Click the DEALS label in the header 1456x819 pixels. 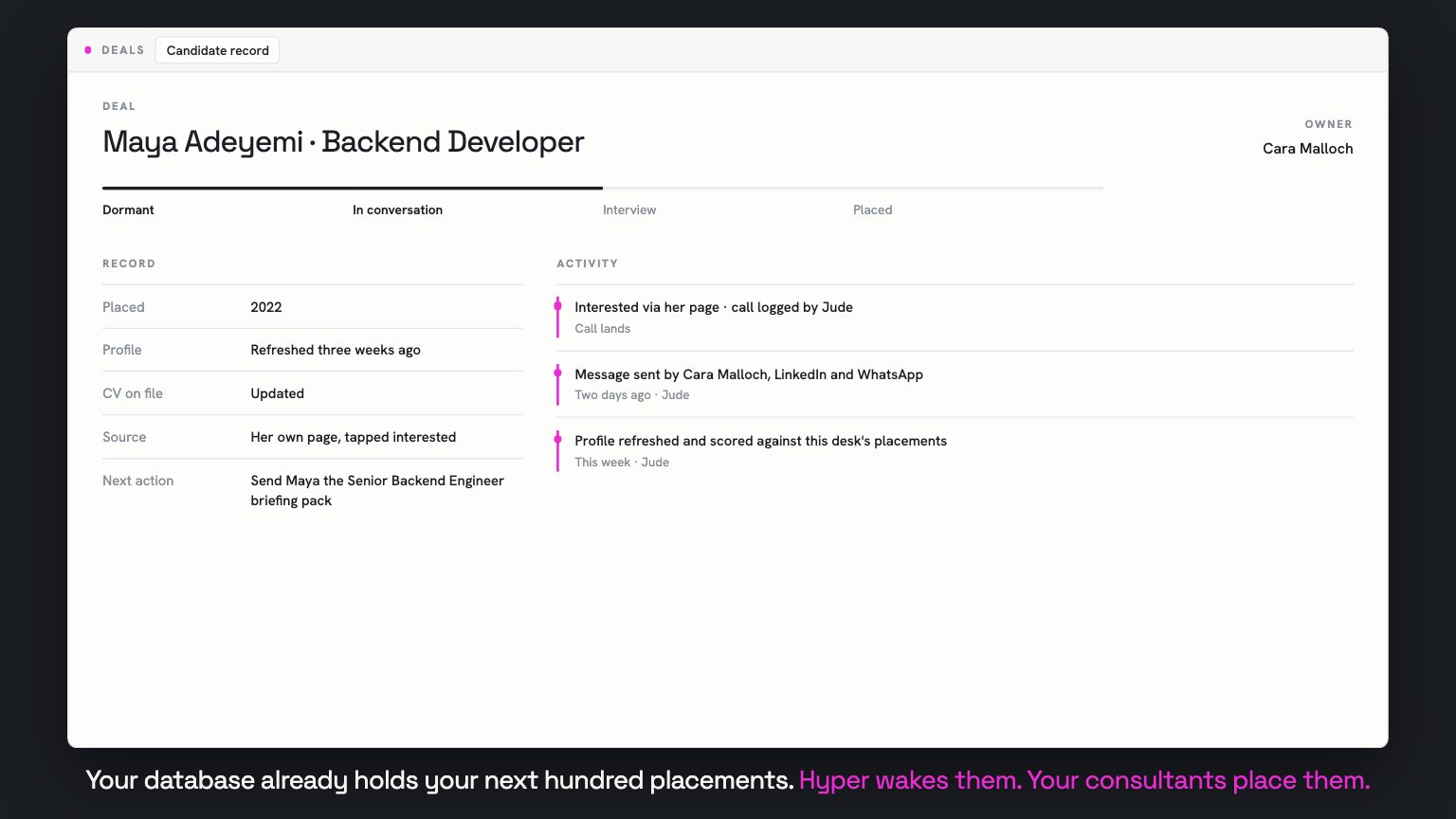(123, 50)
